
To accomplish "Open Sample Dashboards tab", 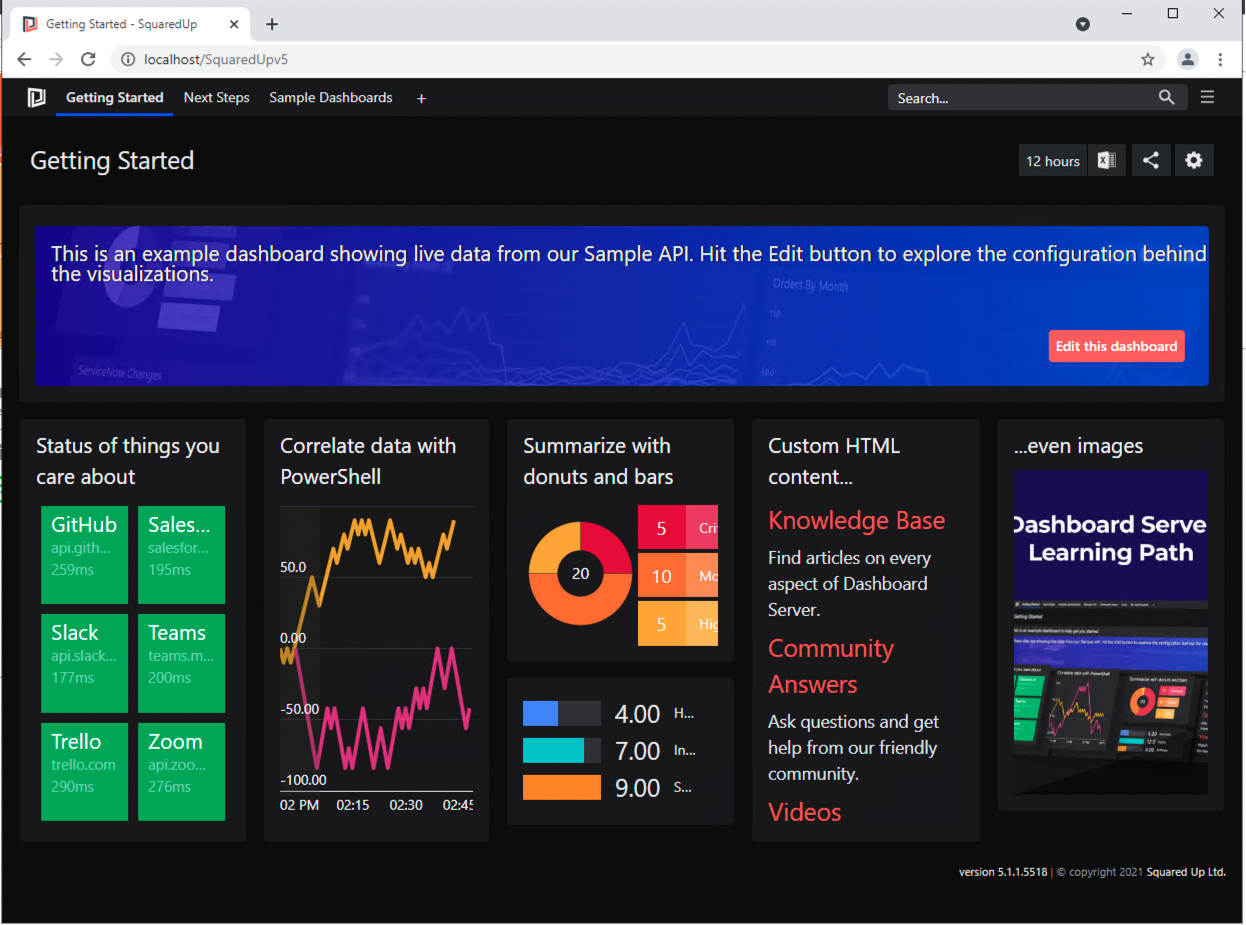I will (x=331, y=98).
